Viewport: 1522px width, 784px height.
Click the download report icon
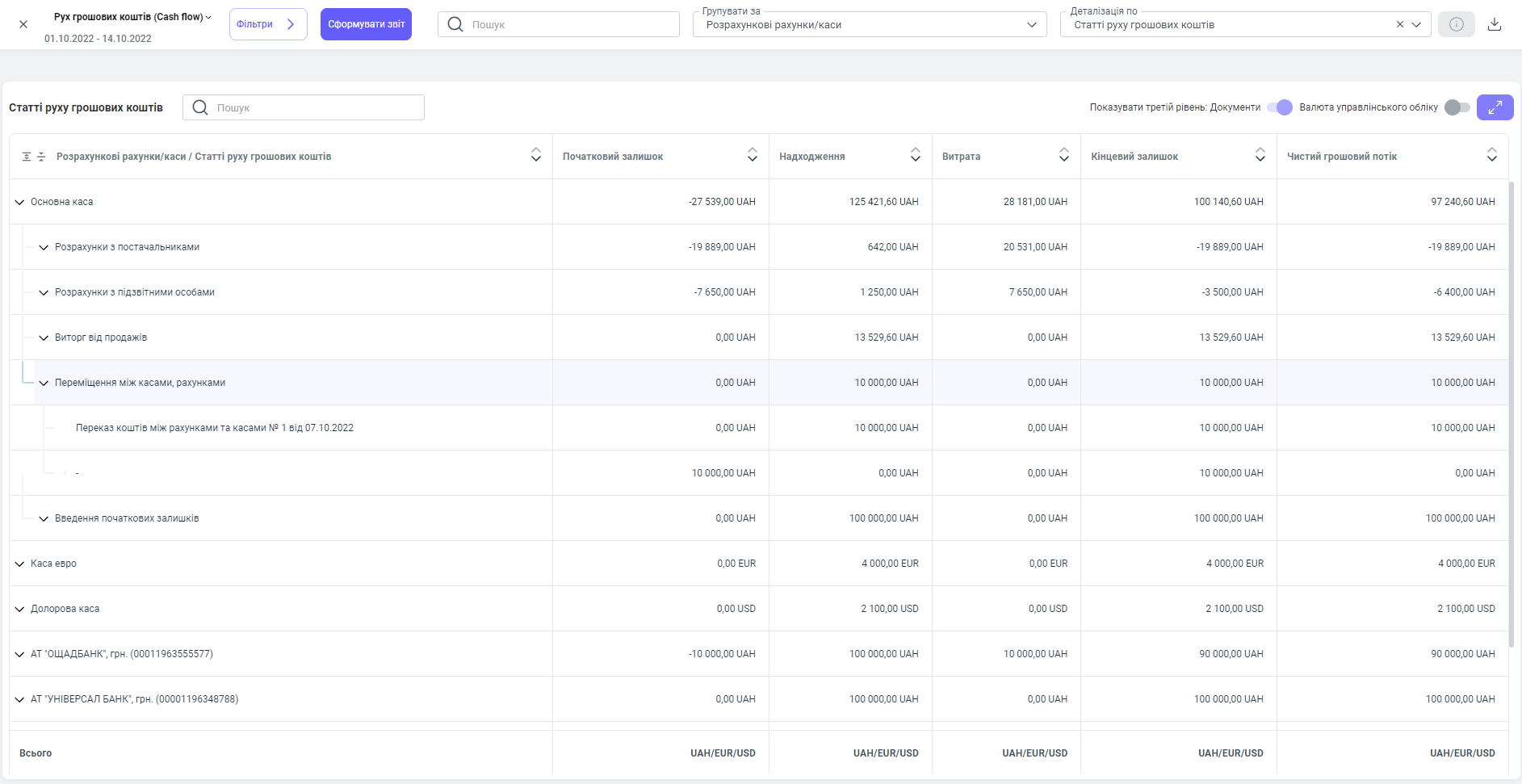[1495, 24]
